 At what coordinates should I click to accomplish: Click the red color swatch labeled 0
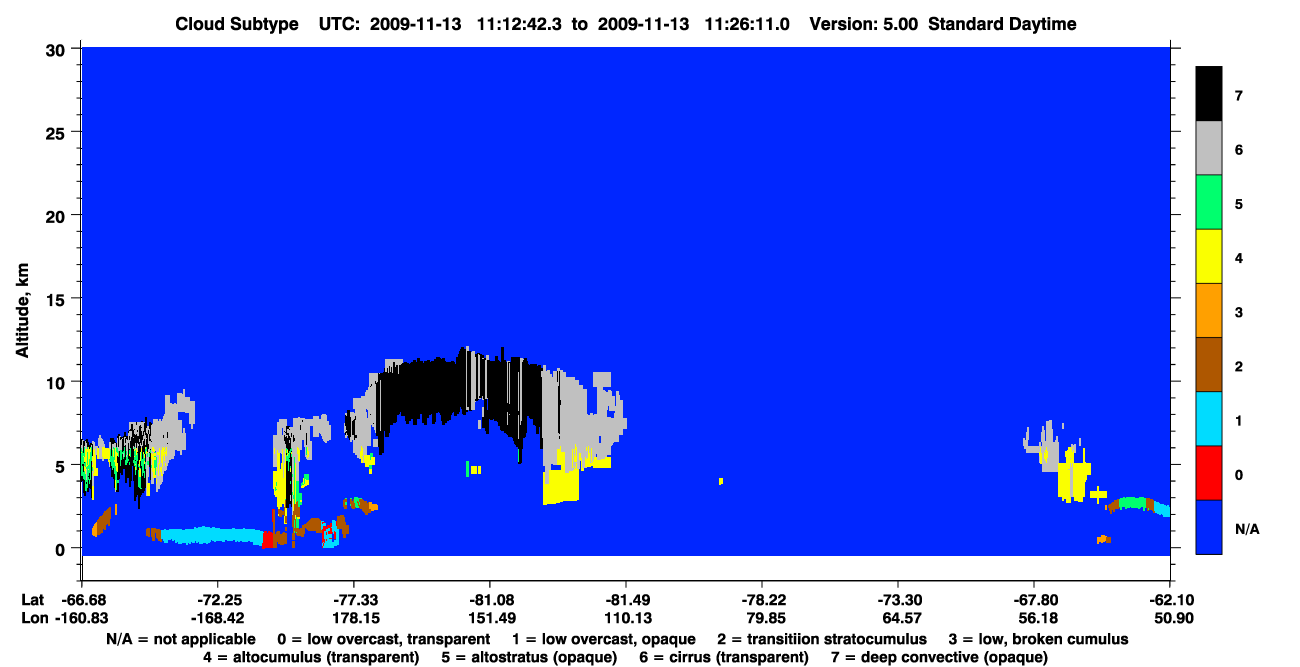pyautogui.click(x=1209, y=473)
